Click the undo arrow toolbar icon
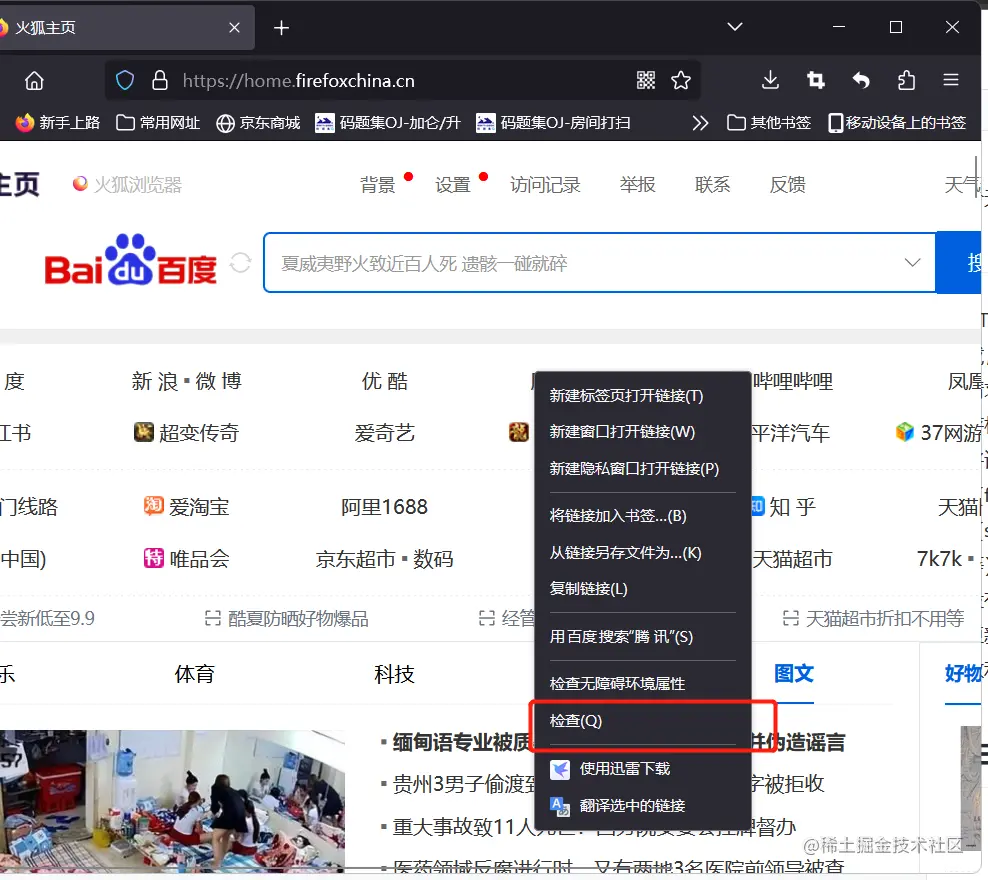 [x=861, y=81]
